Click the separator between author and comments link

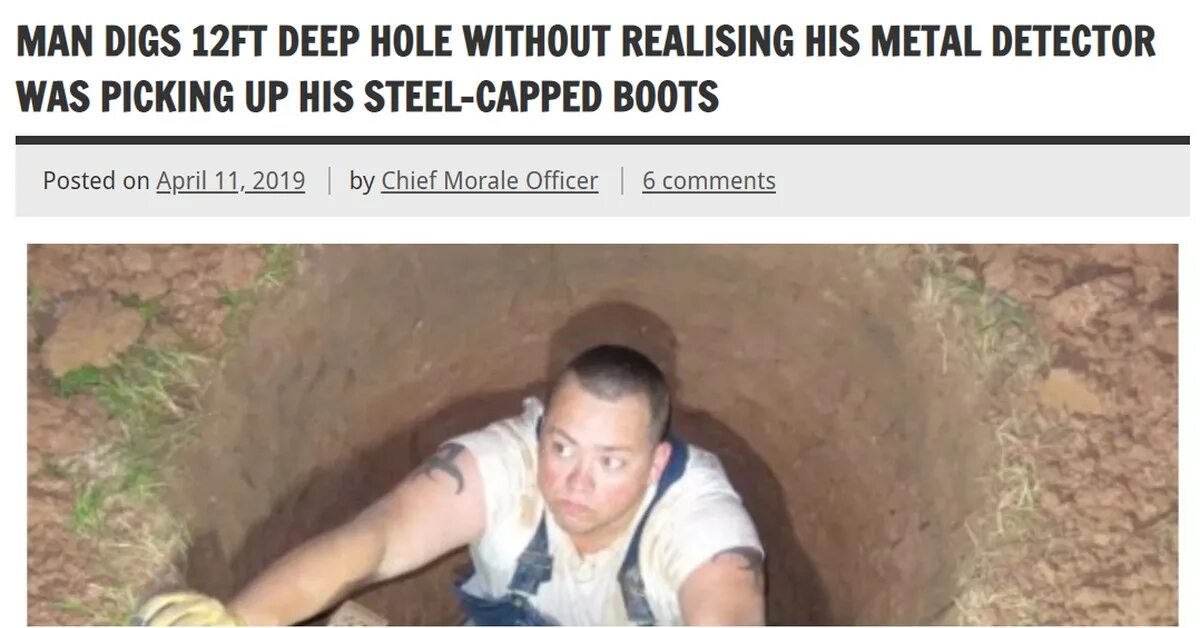[621, 181]
